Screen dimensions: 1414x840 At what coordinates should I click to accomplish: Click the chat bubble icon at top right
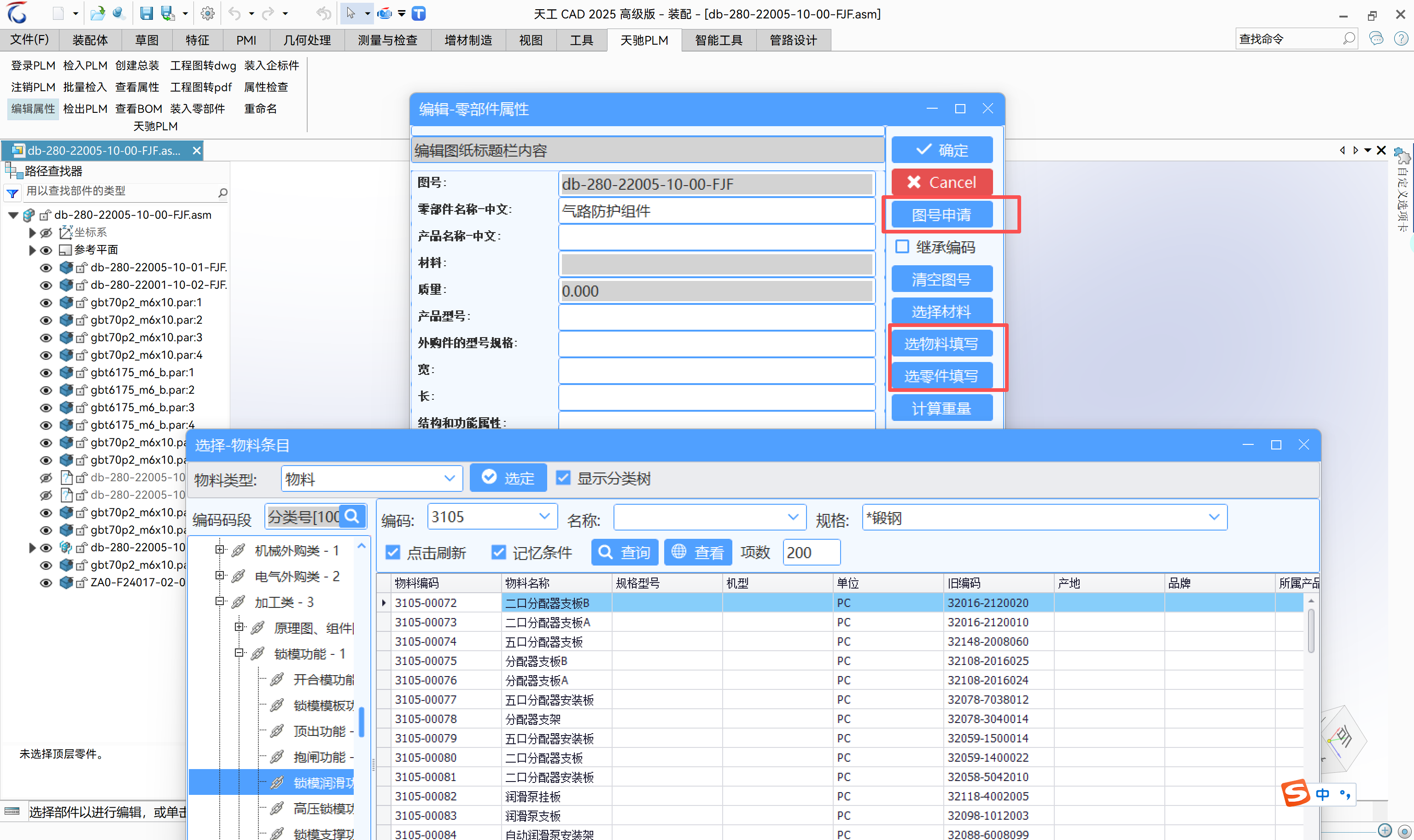[x=1375, y=39]
